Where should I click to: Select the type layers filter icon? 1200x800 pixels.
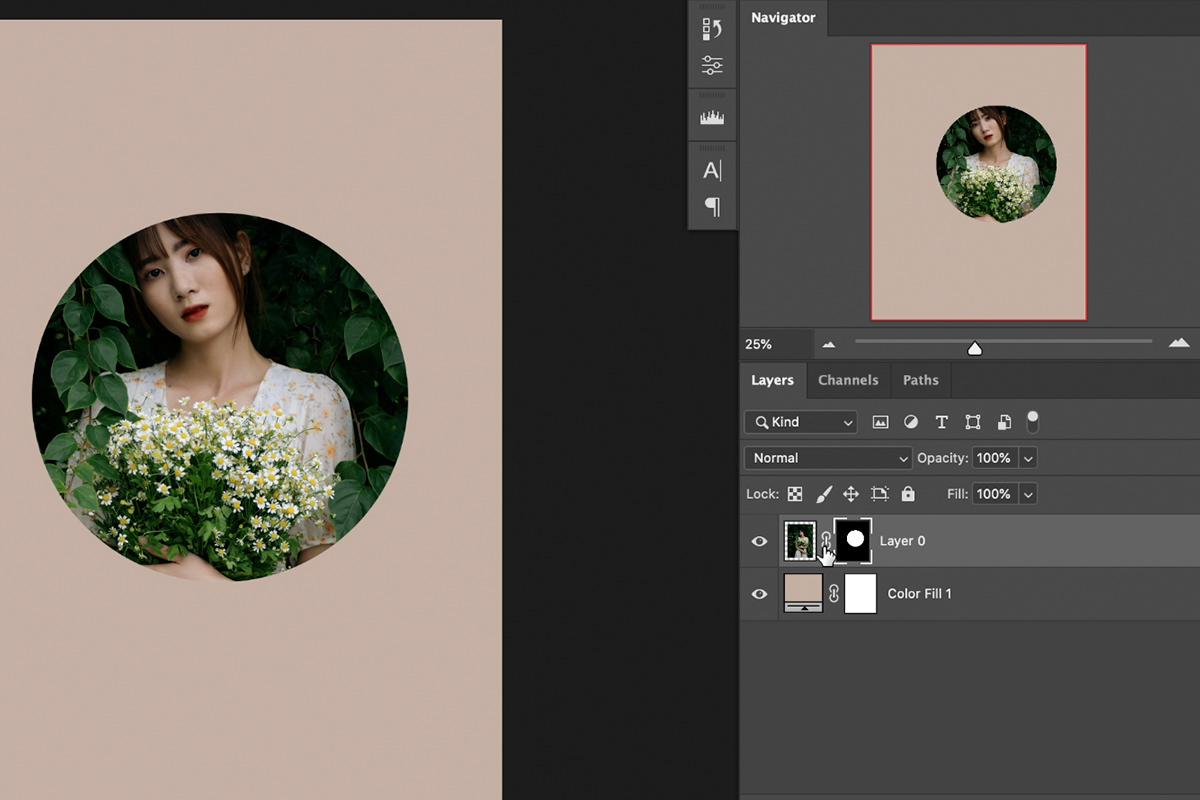[941, 422]
